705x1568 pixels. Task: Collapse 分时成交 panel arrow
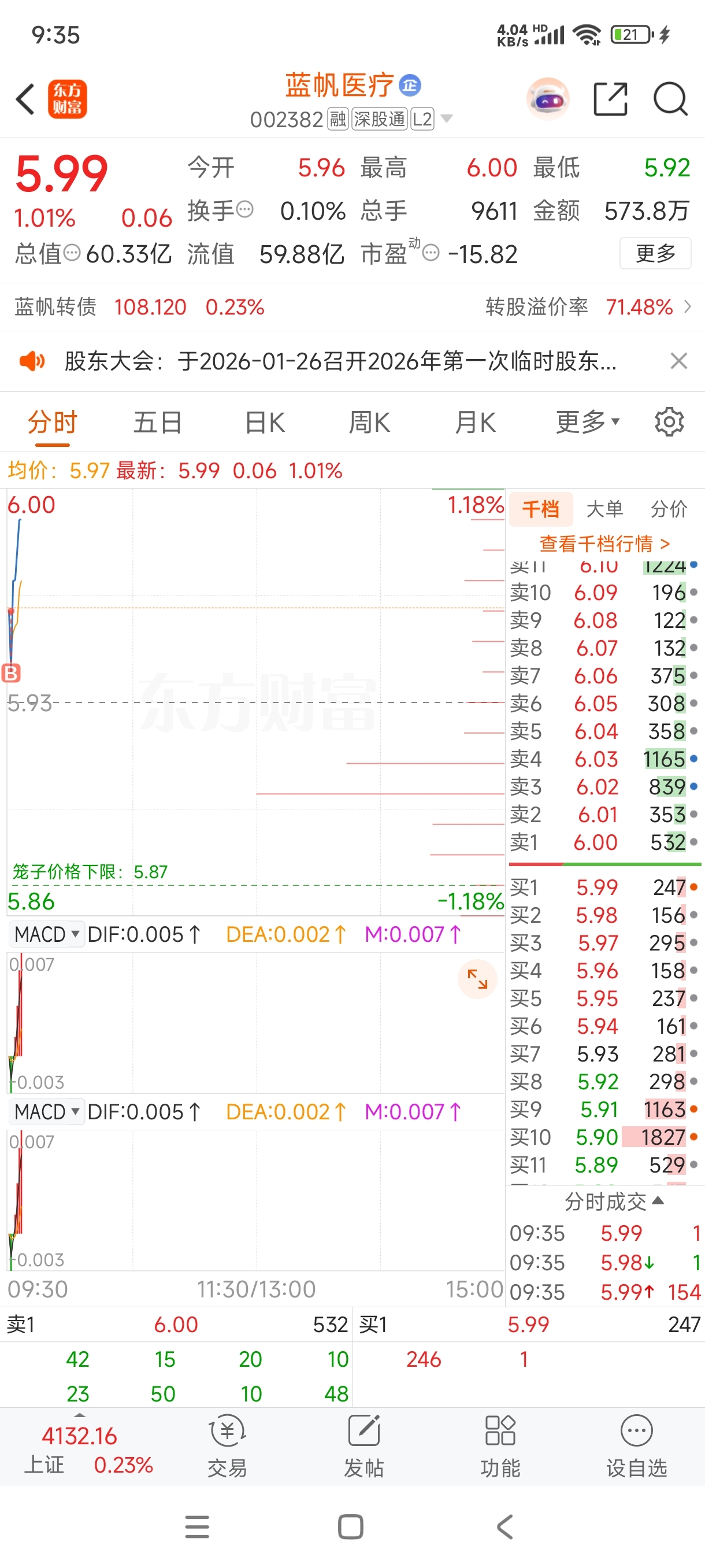click(x=658, y=1200)
